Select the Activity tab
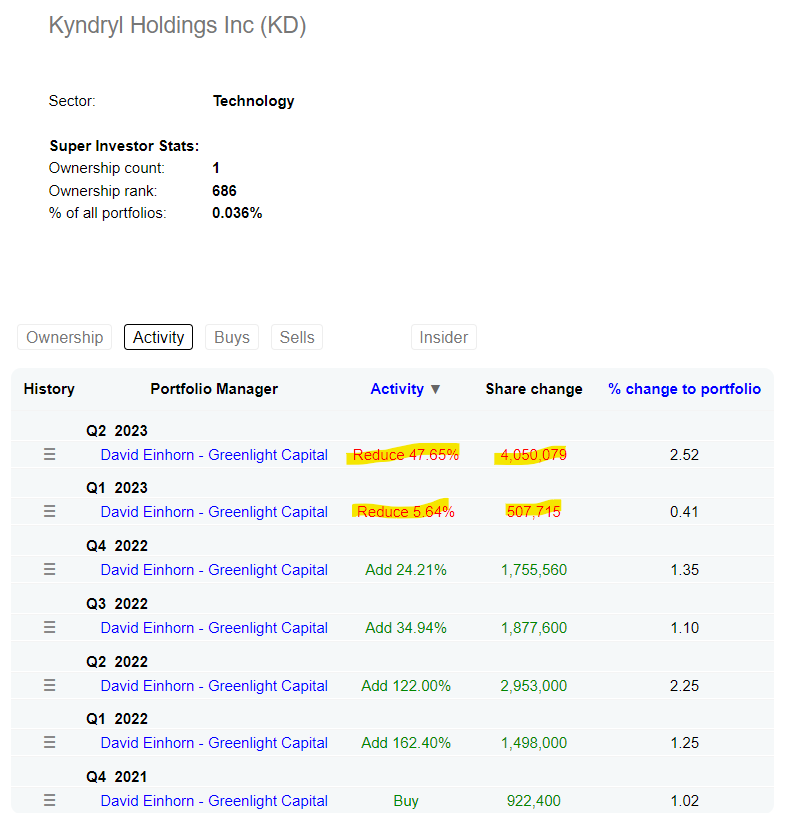 pos(158,337)
